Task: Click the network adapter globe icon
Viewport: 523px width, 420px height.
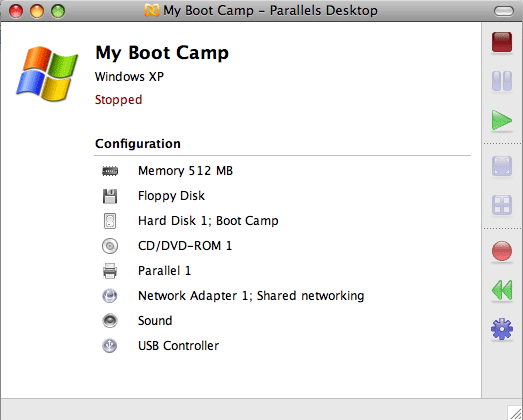Action: [110, 296]
